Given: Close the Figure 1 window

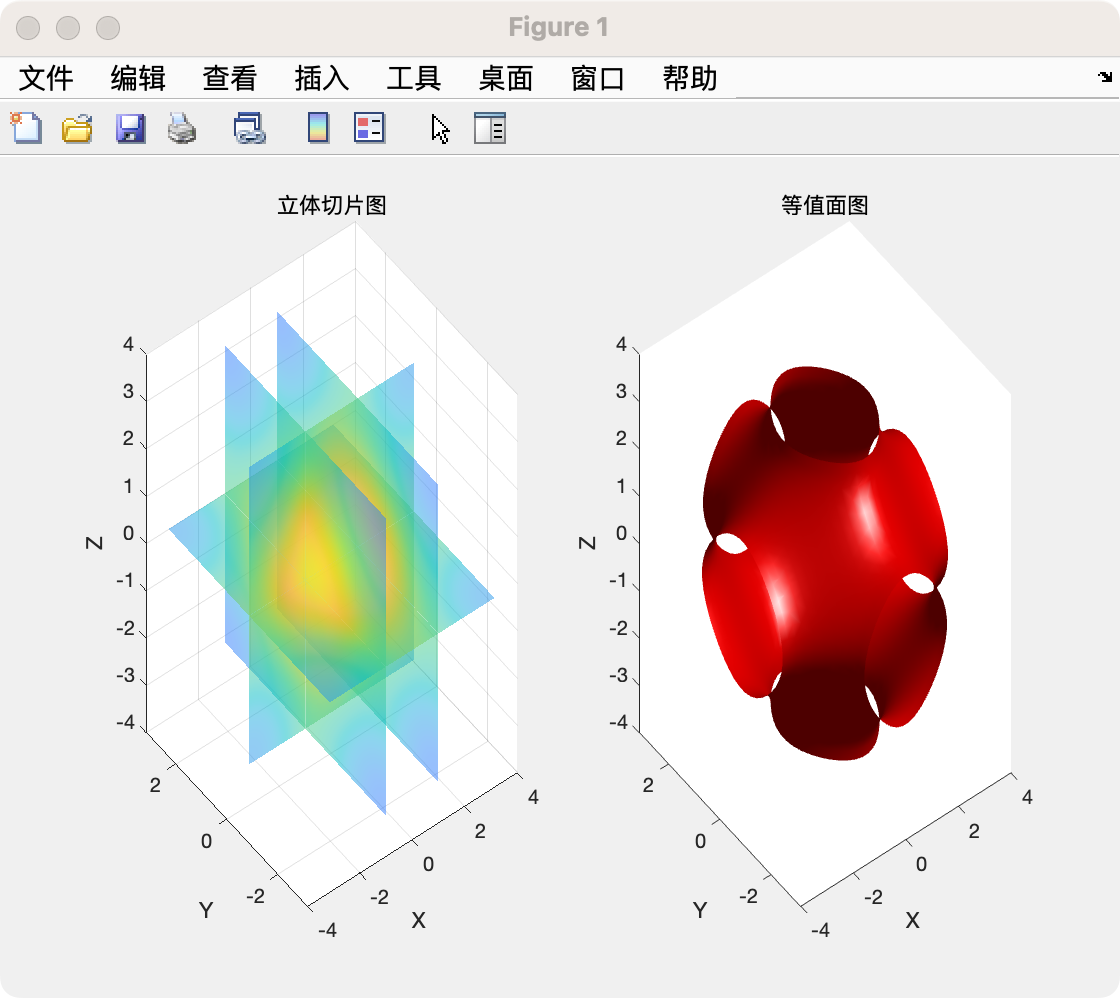Looking at the screenshot, I should pos(28,28).
